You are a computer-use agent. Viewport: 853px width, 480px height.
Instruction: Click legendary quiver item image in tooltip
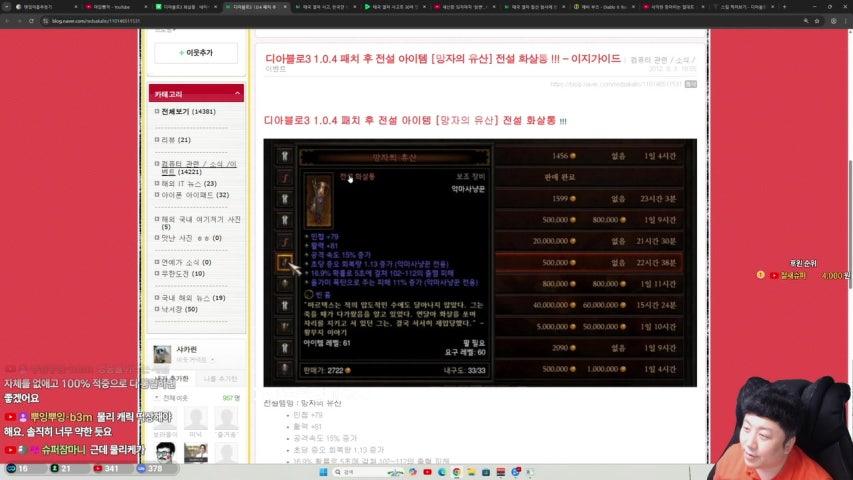tap(319, 201)
